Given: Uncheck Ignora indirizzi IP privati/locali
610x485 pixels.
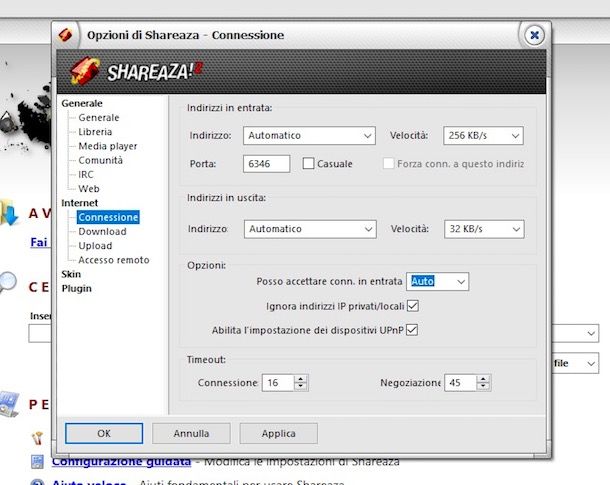Looking at the screenshot, I should 413,306.
